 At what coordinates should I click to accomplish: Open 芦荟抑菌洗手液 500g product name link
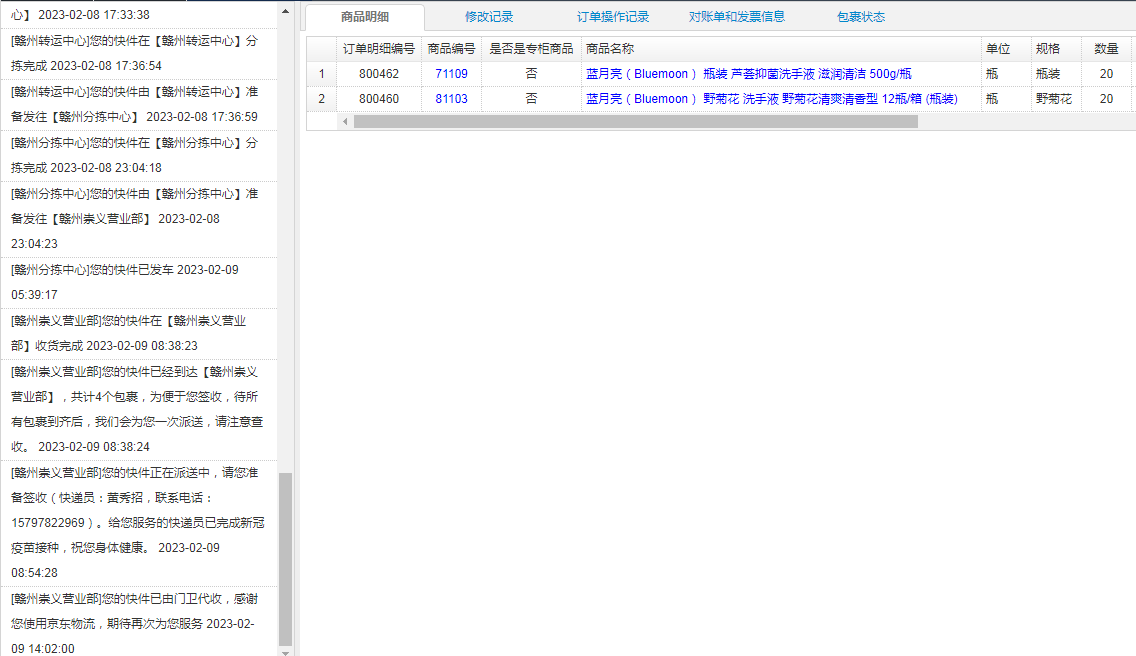coord(748,74)
